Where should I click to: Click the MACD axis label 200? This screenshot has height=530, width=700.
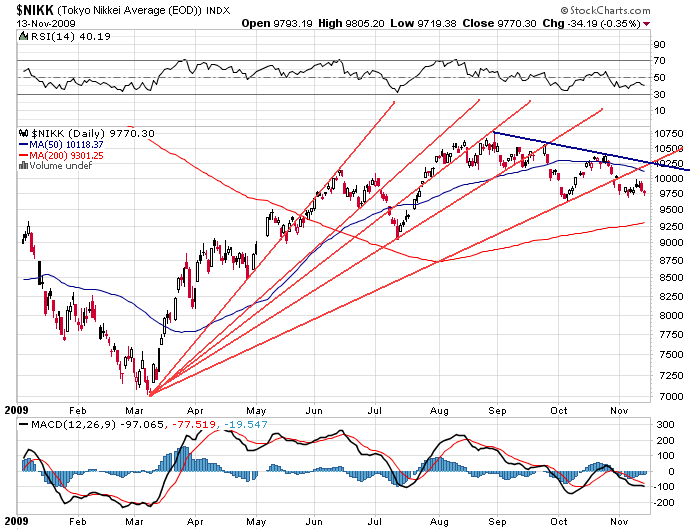point(665,441)
